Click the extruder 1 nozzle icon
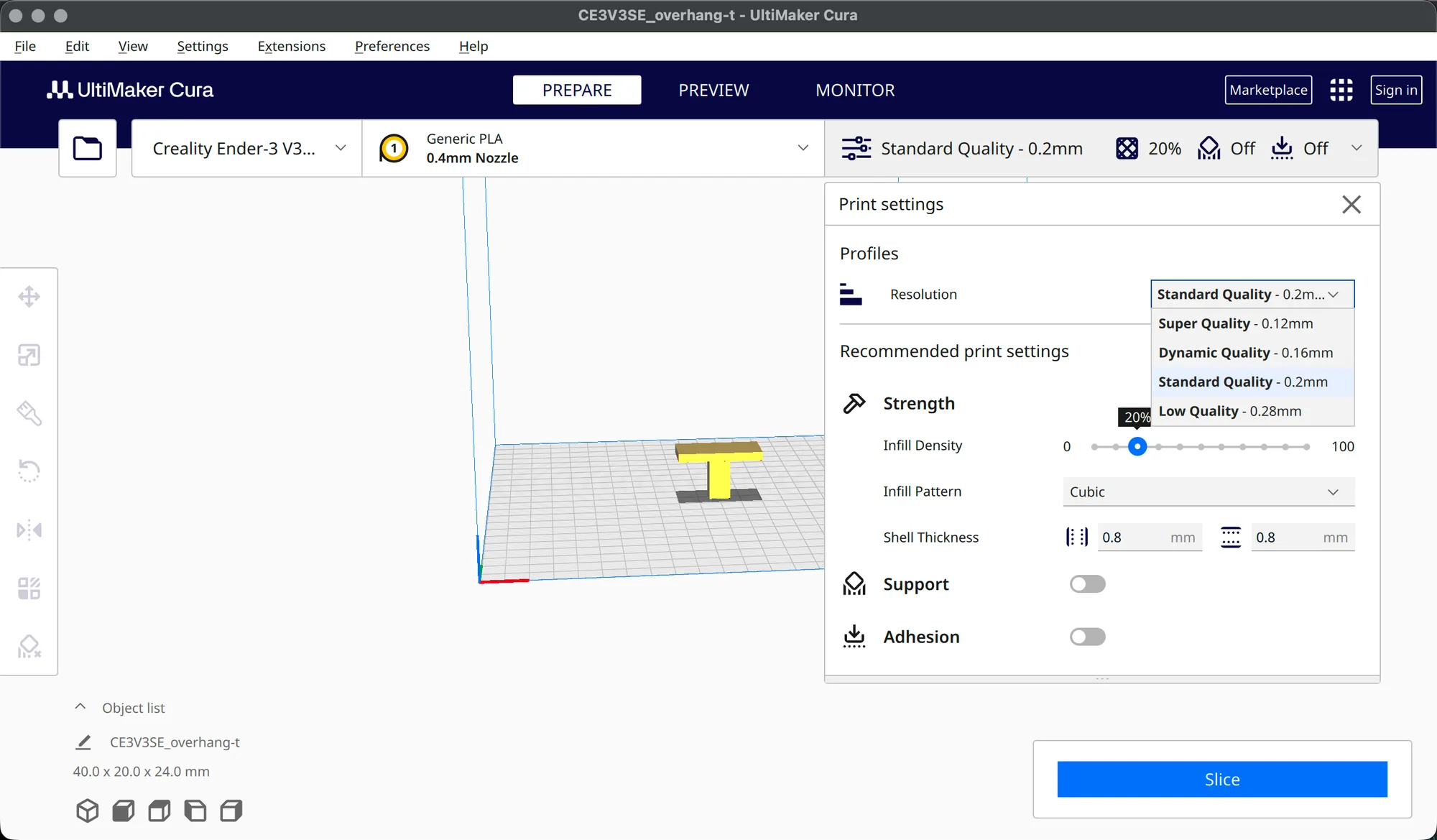Screen dimensions: 1437x840 point(394,149)
